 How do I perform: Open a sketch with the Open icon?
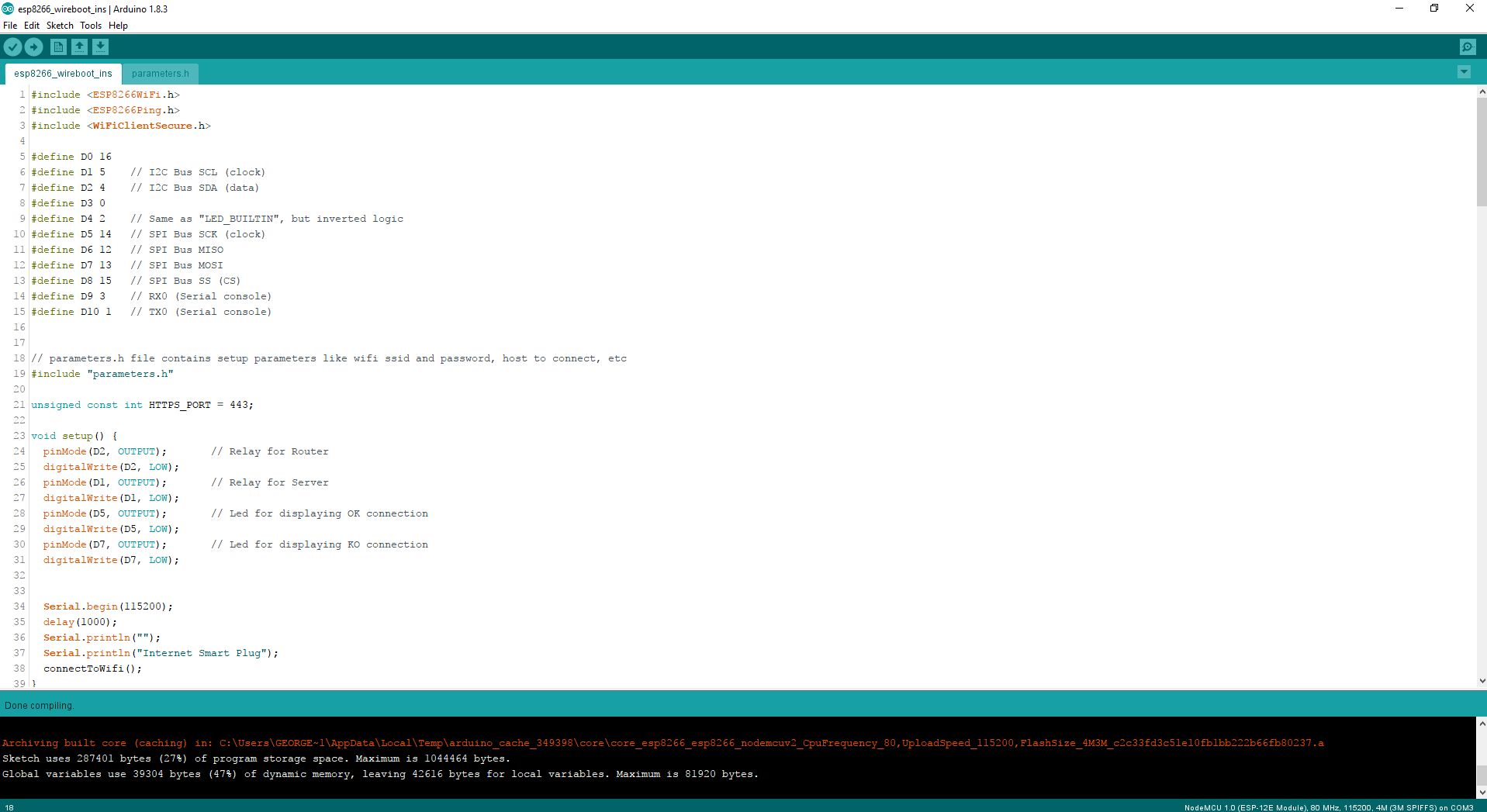[79, 47]
